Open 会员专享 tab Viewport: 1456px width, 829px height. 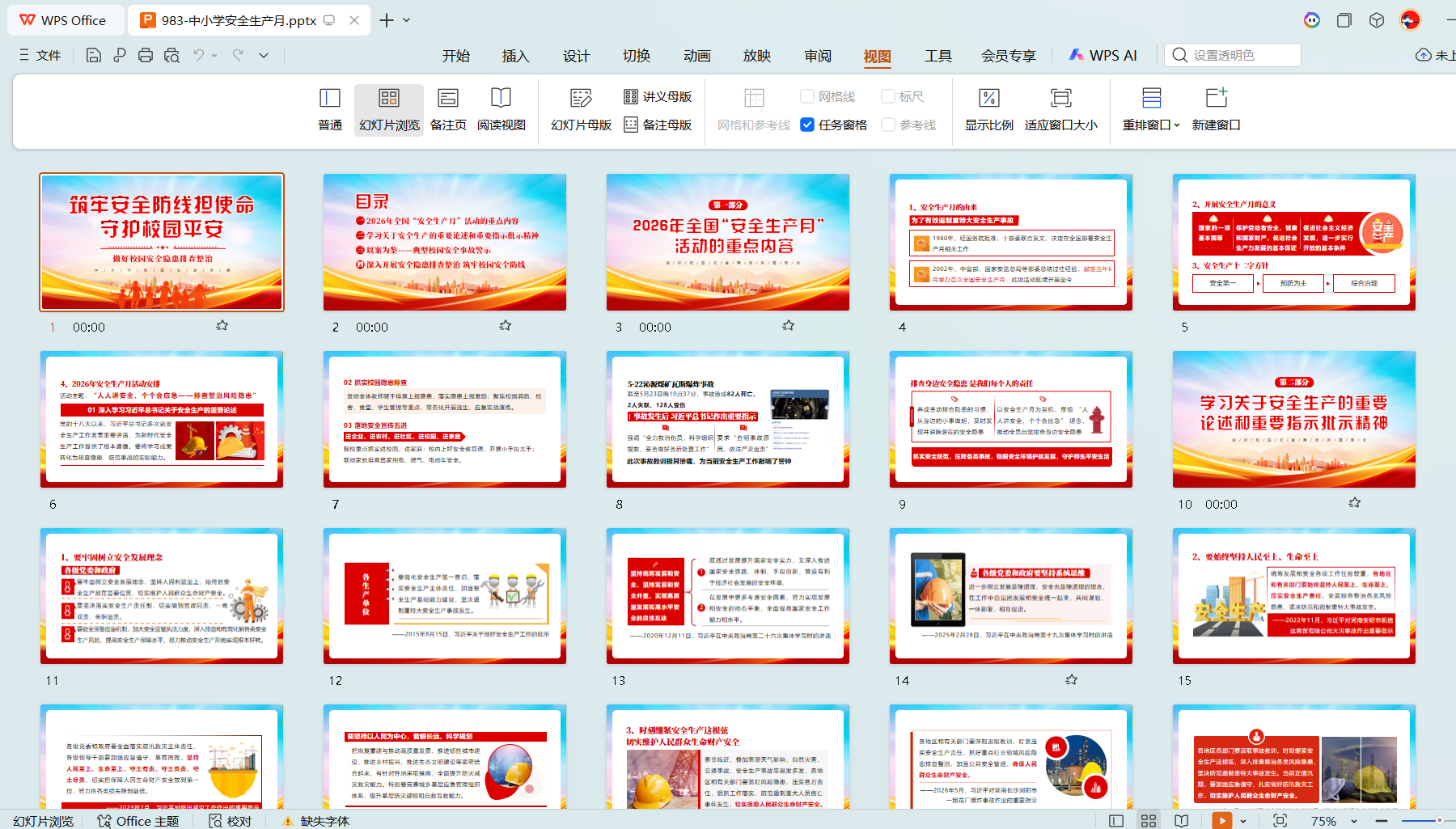point(1009,55)
